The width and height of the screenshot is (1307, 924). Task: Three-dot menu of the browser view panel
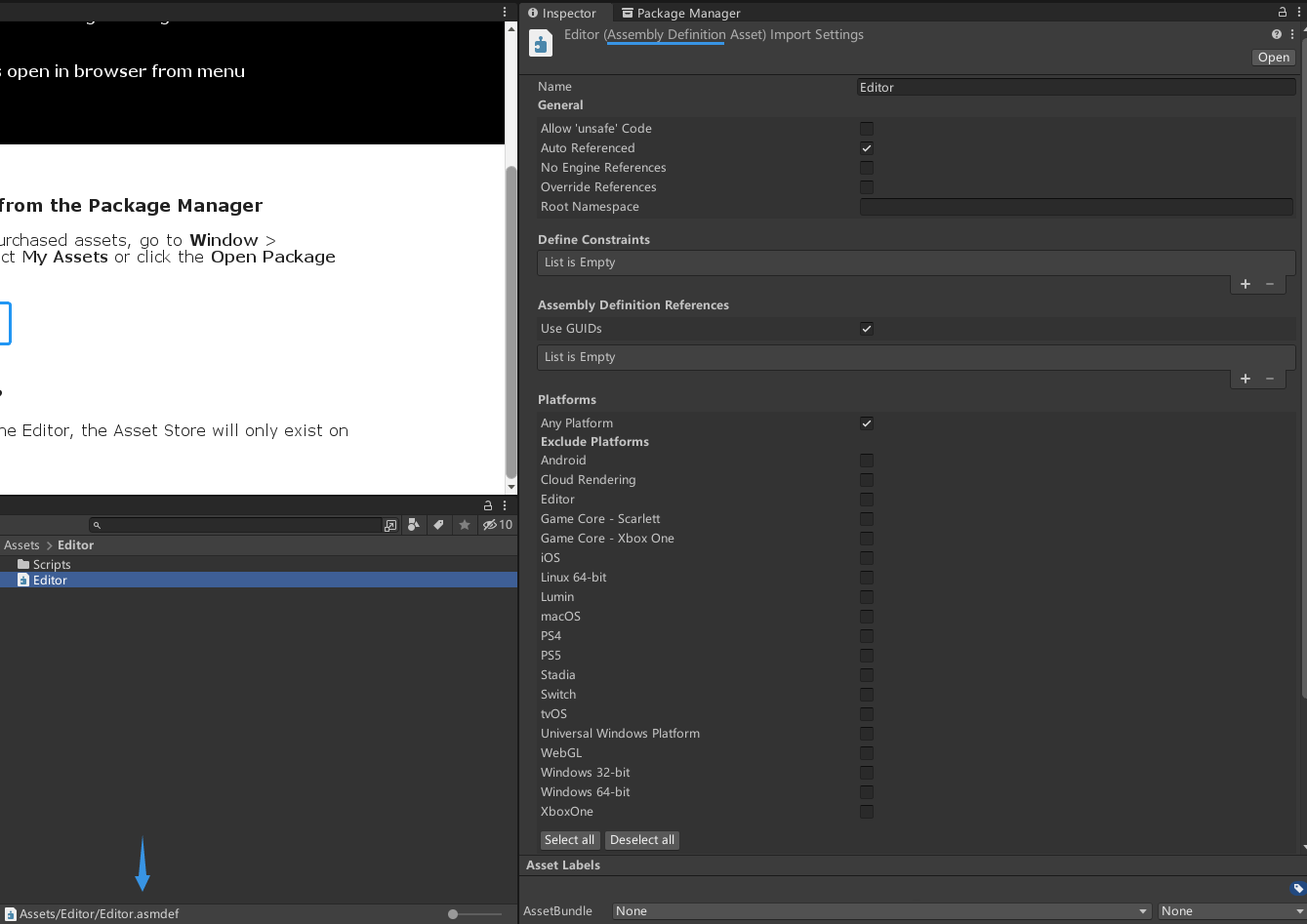(505, 12)
